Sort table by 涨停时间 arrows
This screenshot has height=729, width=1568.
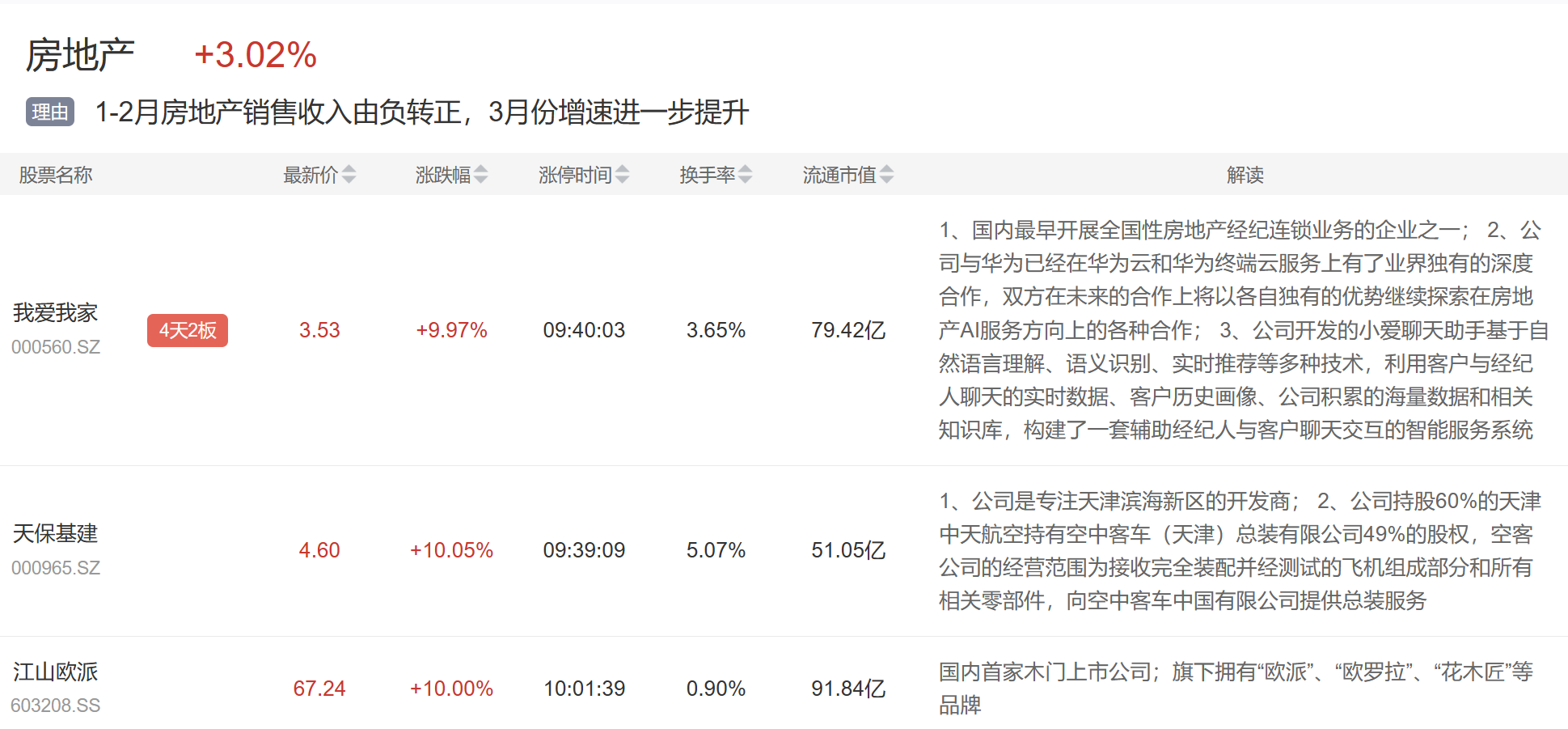pyautogui.click(x=622, y=175)
